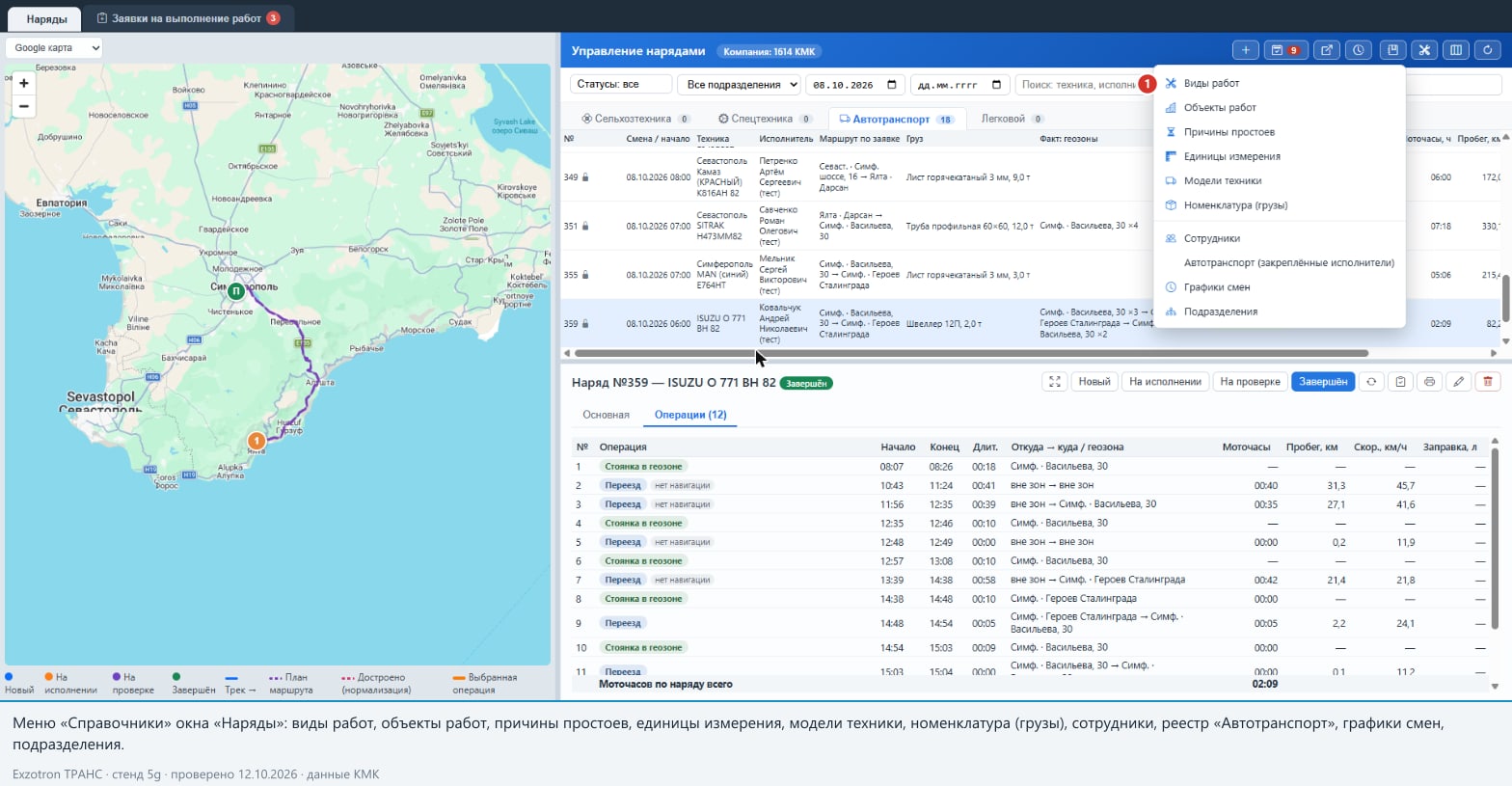The width and height of the screenshot is (1512, 786).
Task: Reload the work orders list icon
Action: [x=1488, y=50]
